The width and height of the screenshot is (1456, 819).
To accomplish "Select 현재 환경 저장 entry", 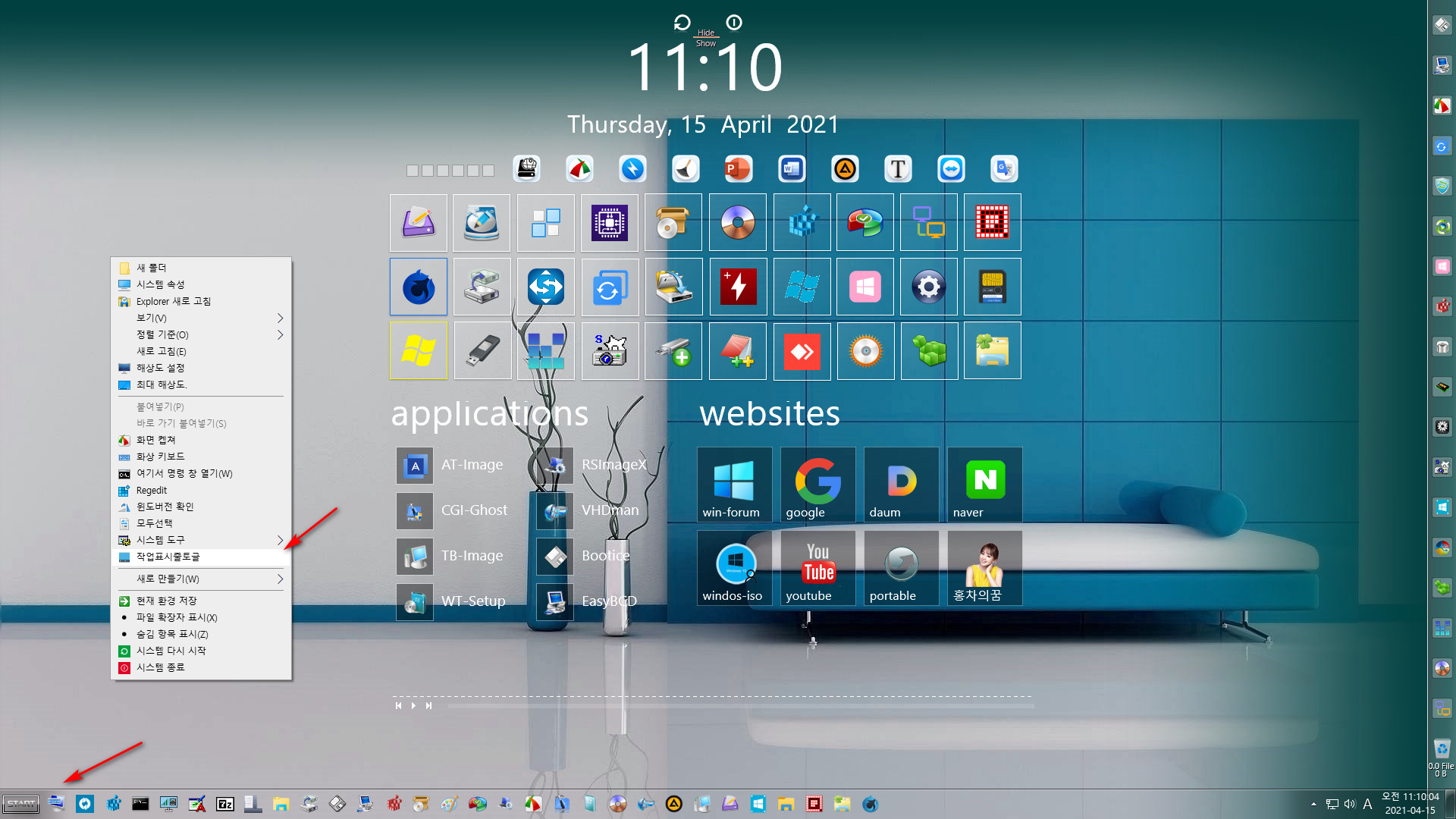I will tap(201, 601).
